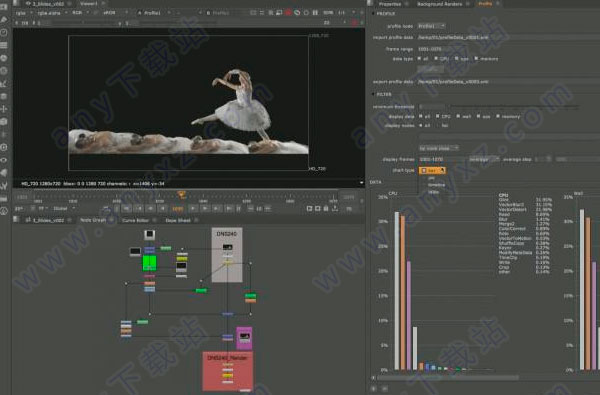Open the Draw nodes menu in left toolbar
The image size is (600, 395).
point(4,20)
